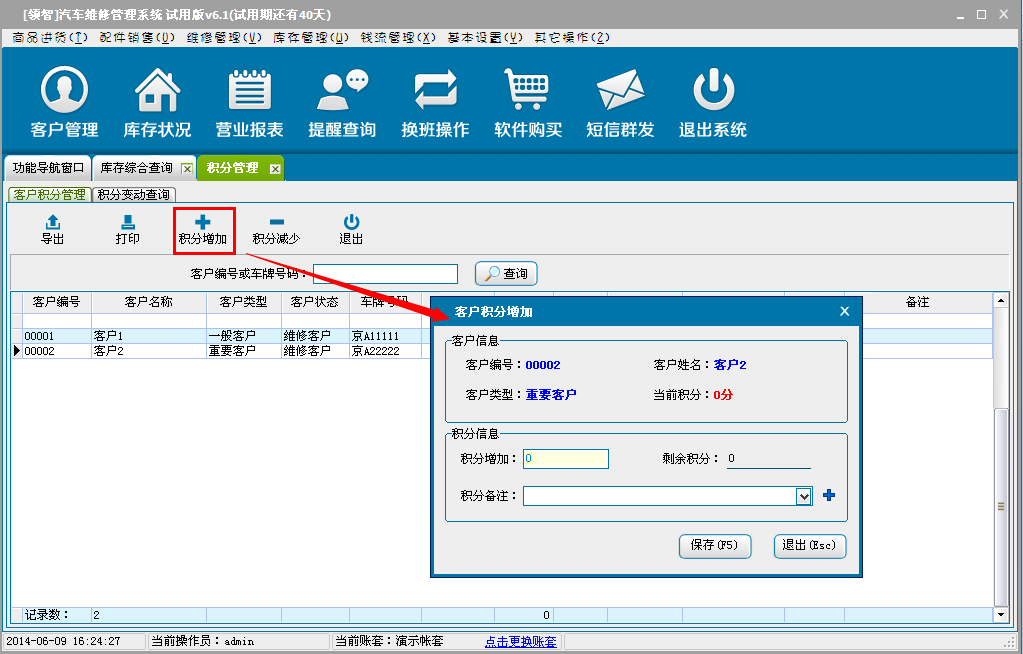Screen dimensions: 1023x654
Task: Switch to 积分变动查询 tab
Action: (134, 195)
